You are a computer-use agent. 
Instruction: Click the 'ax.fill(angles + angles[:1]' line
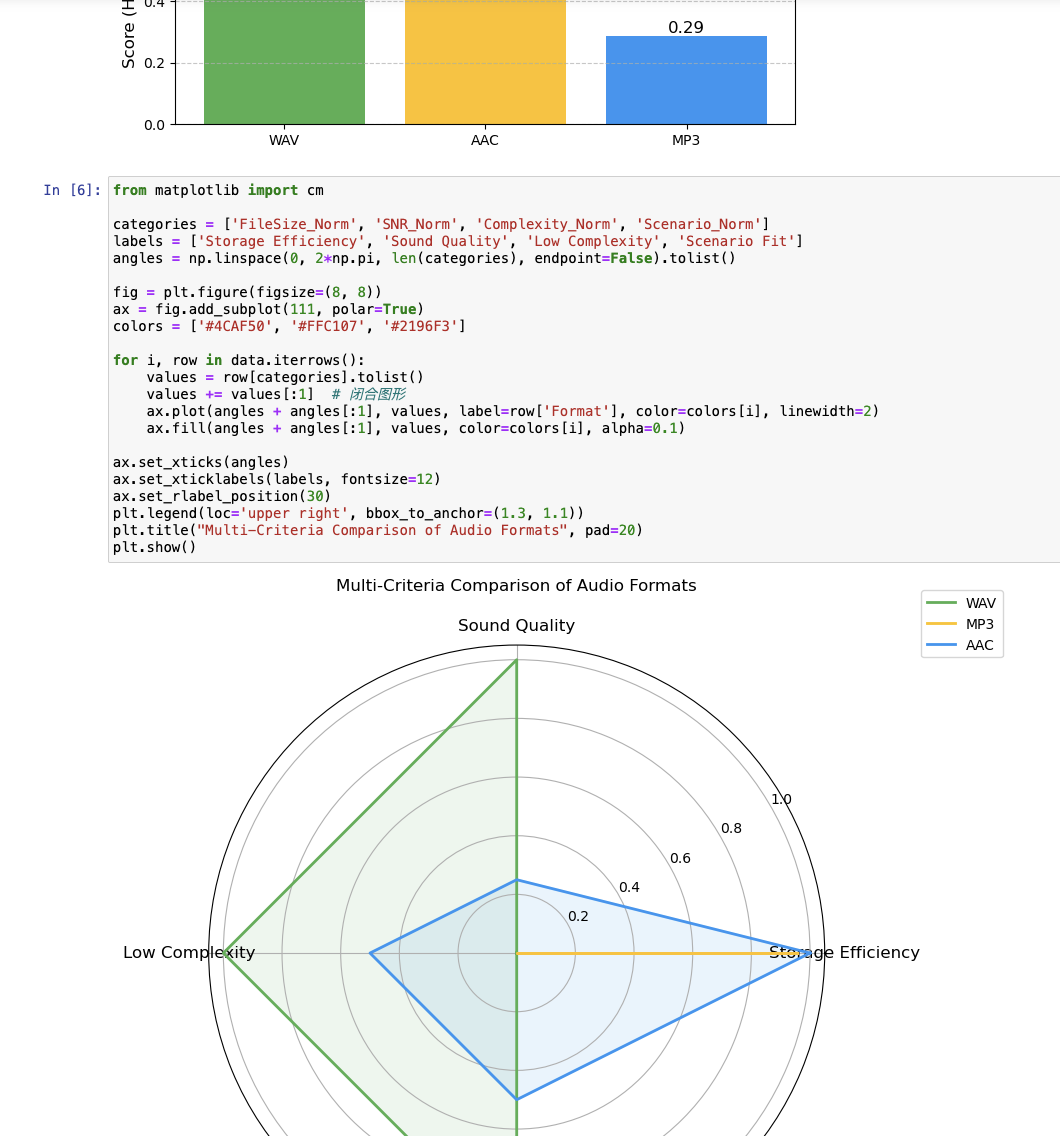pyautogui.click(x=415, y=428)
